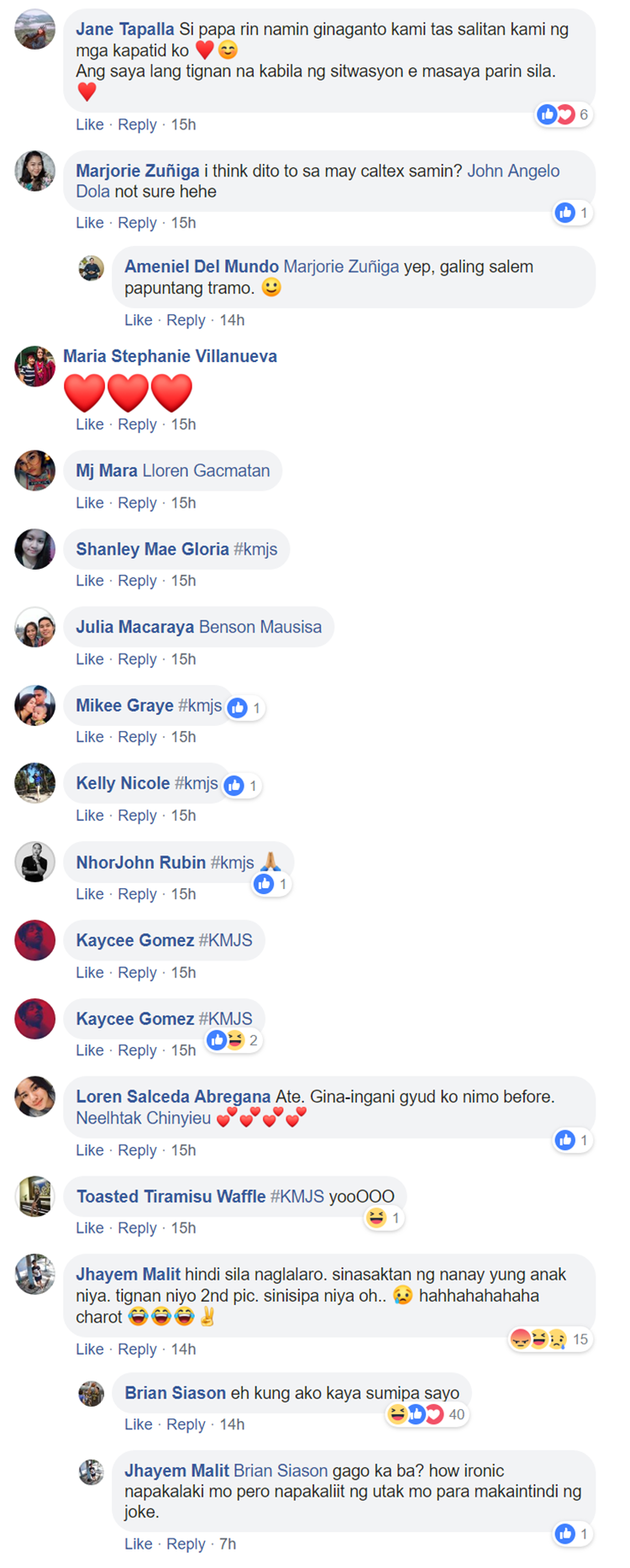
Task: Open reactions on Jane Tapalla's comment
Action: tap(564, 114)
